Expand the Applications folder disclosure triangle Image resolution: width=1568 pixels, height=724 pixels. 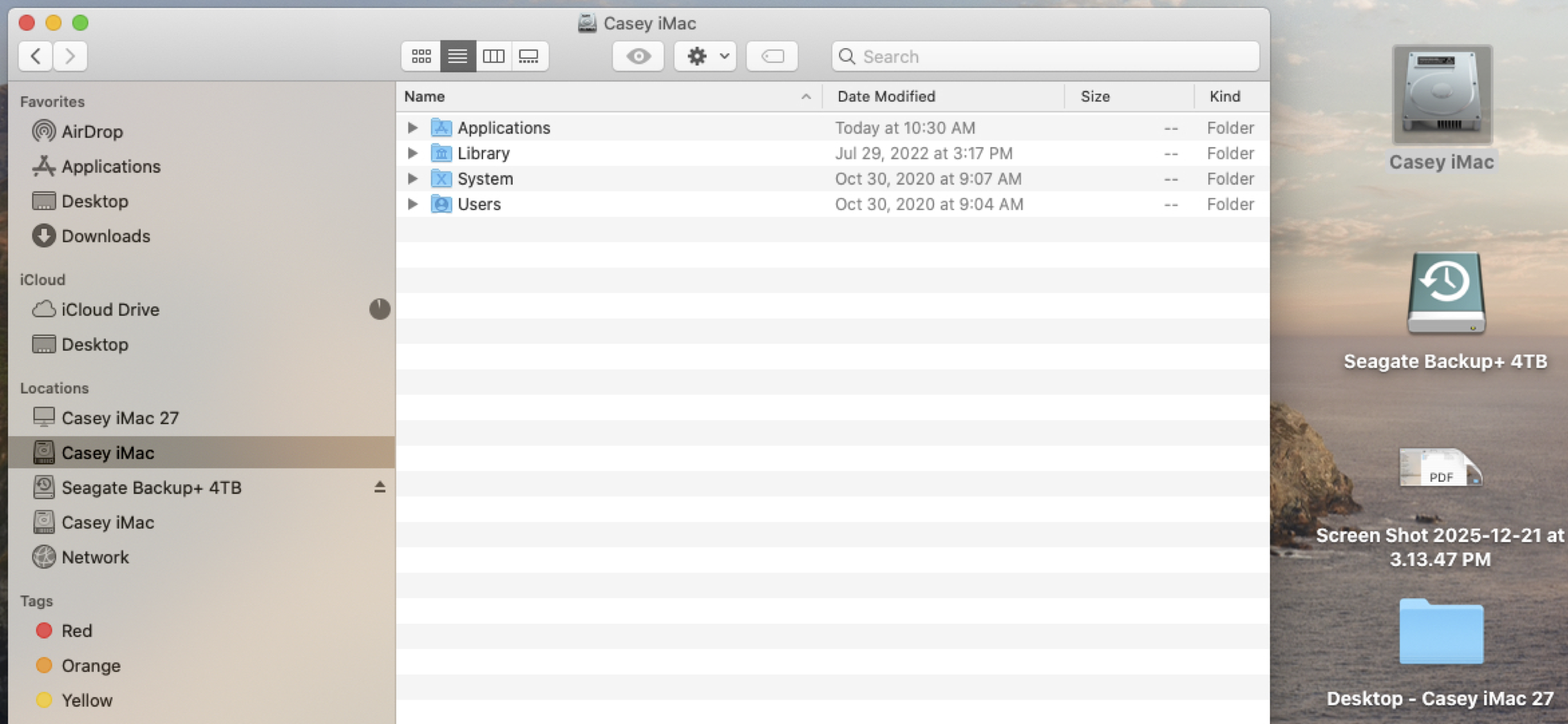coord(412,128)
